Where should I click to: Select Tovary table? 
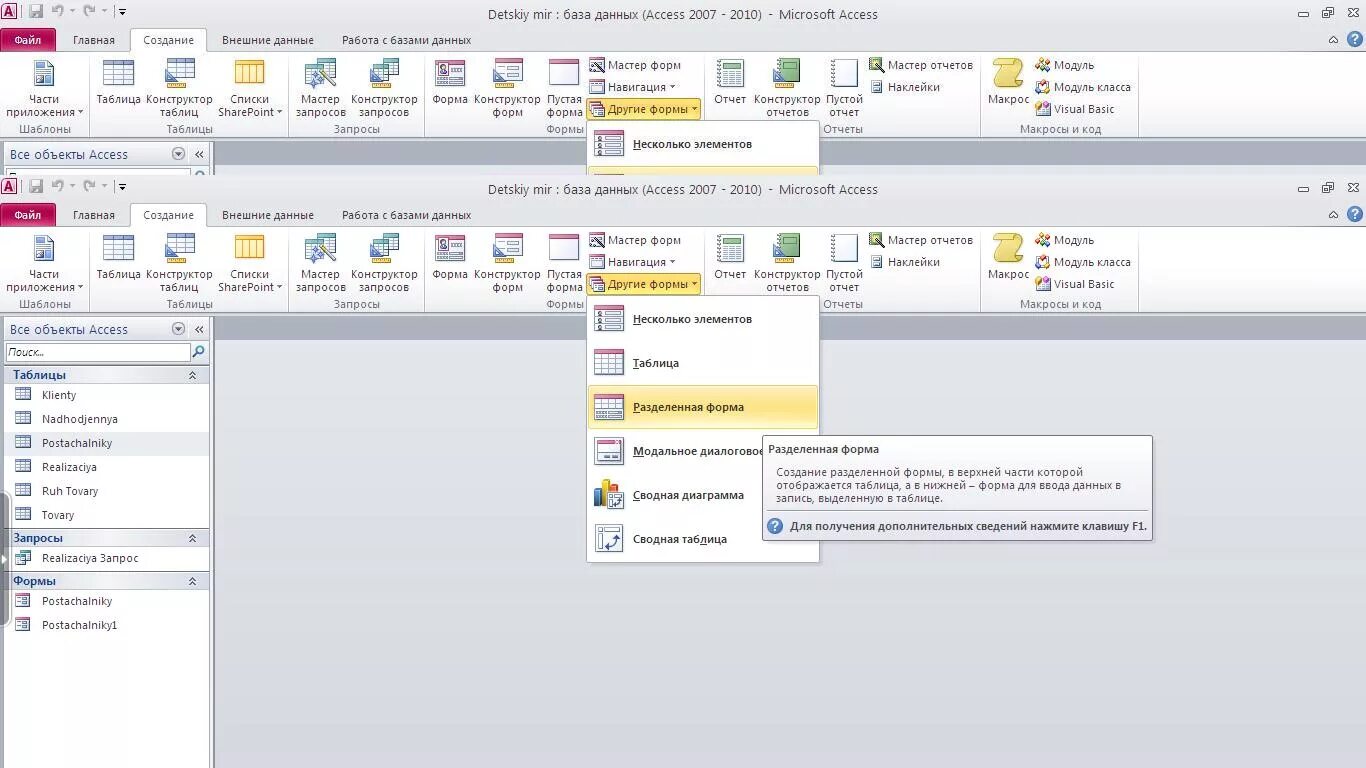click(x=107, y=515)
